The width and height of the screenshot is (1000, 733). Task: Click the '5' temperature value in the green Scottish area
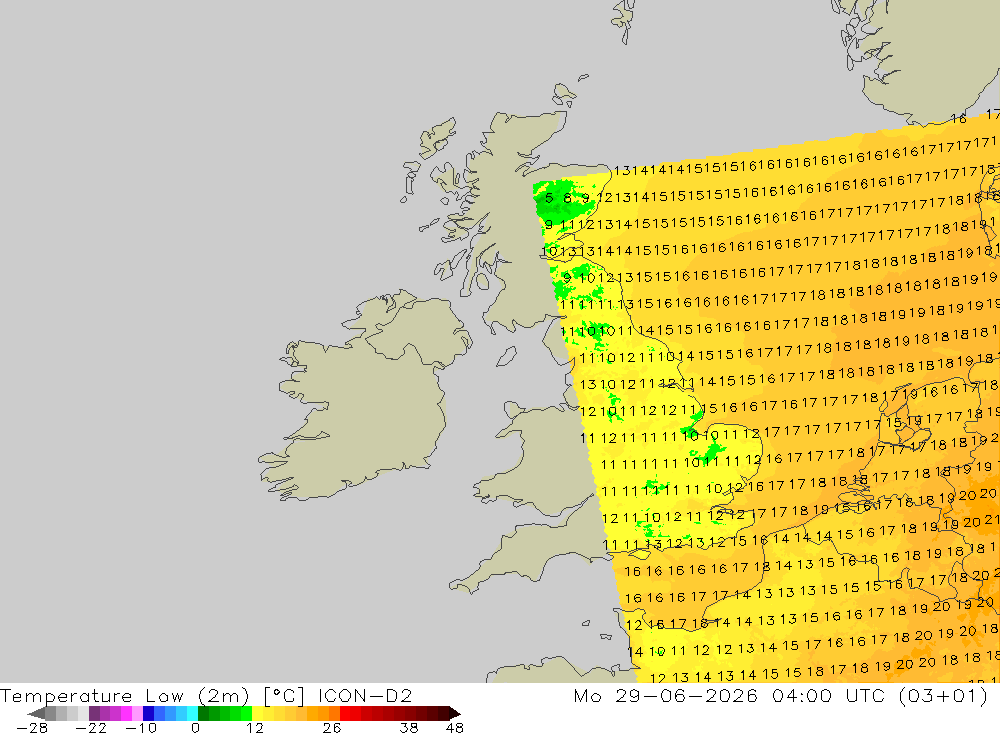[x=549, y=198]
